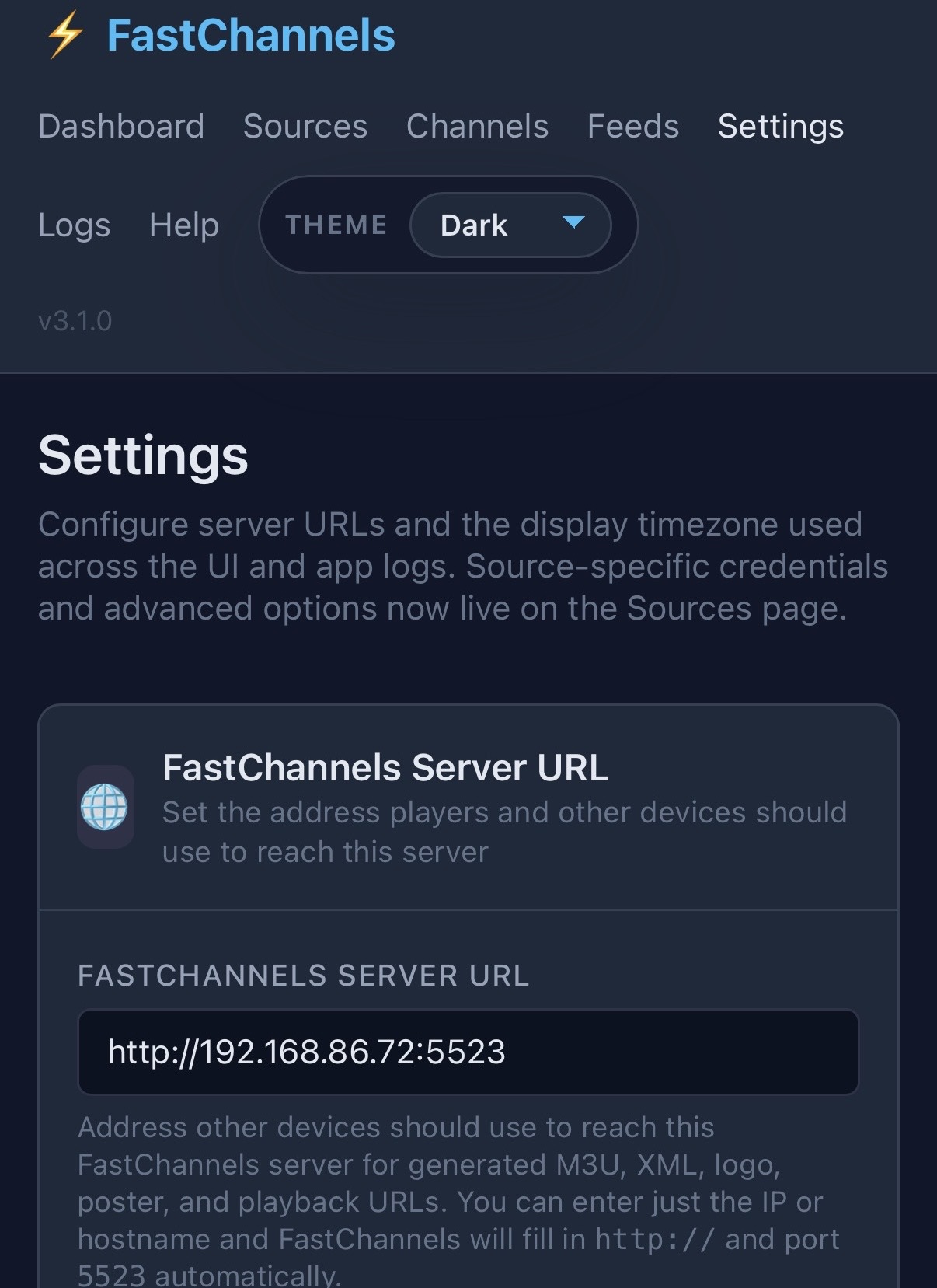Click the FastChannels Server URL card heading
This screenshot has width=937, height=1288.
[385, 768]
